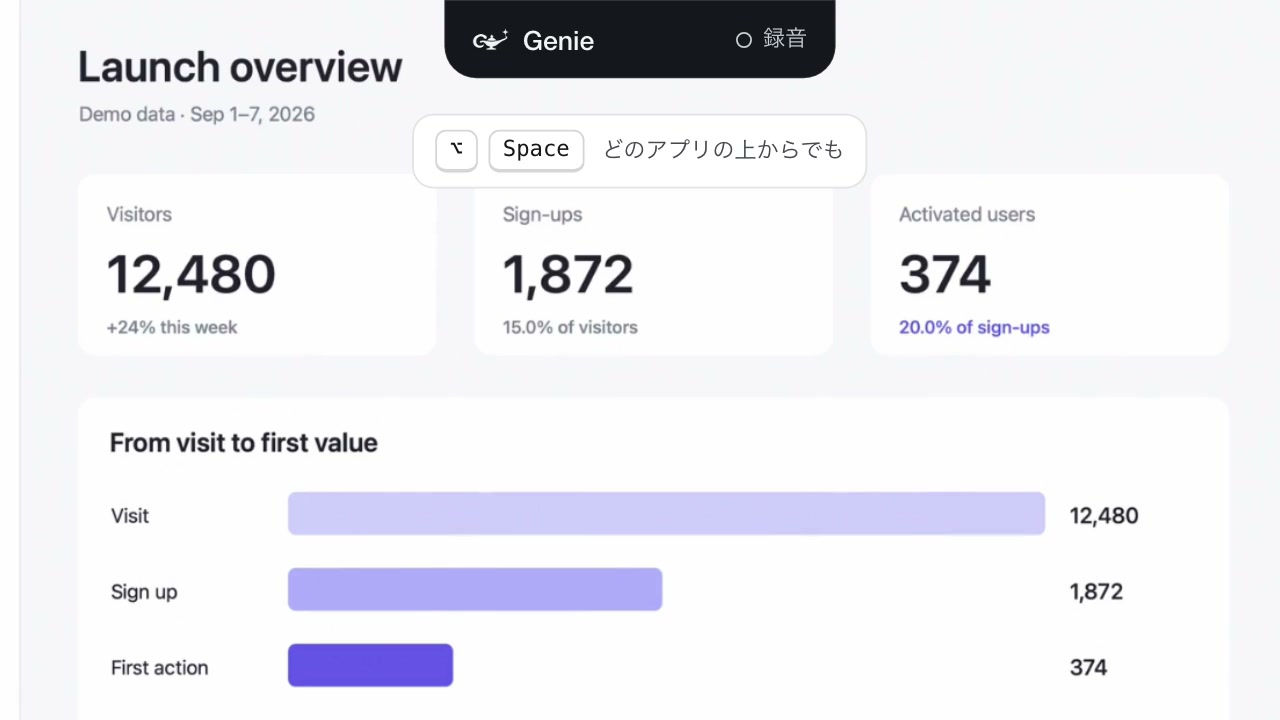Click the 20.0% of sign-ups link

[x=974, y=327]
